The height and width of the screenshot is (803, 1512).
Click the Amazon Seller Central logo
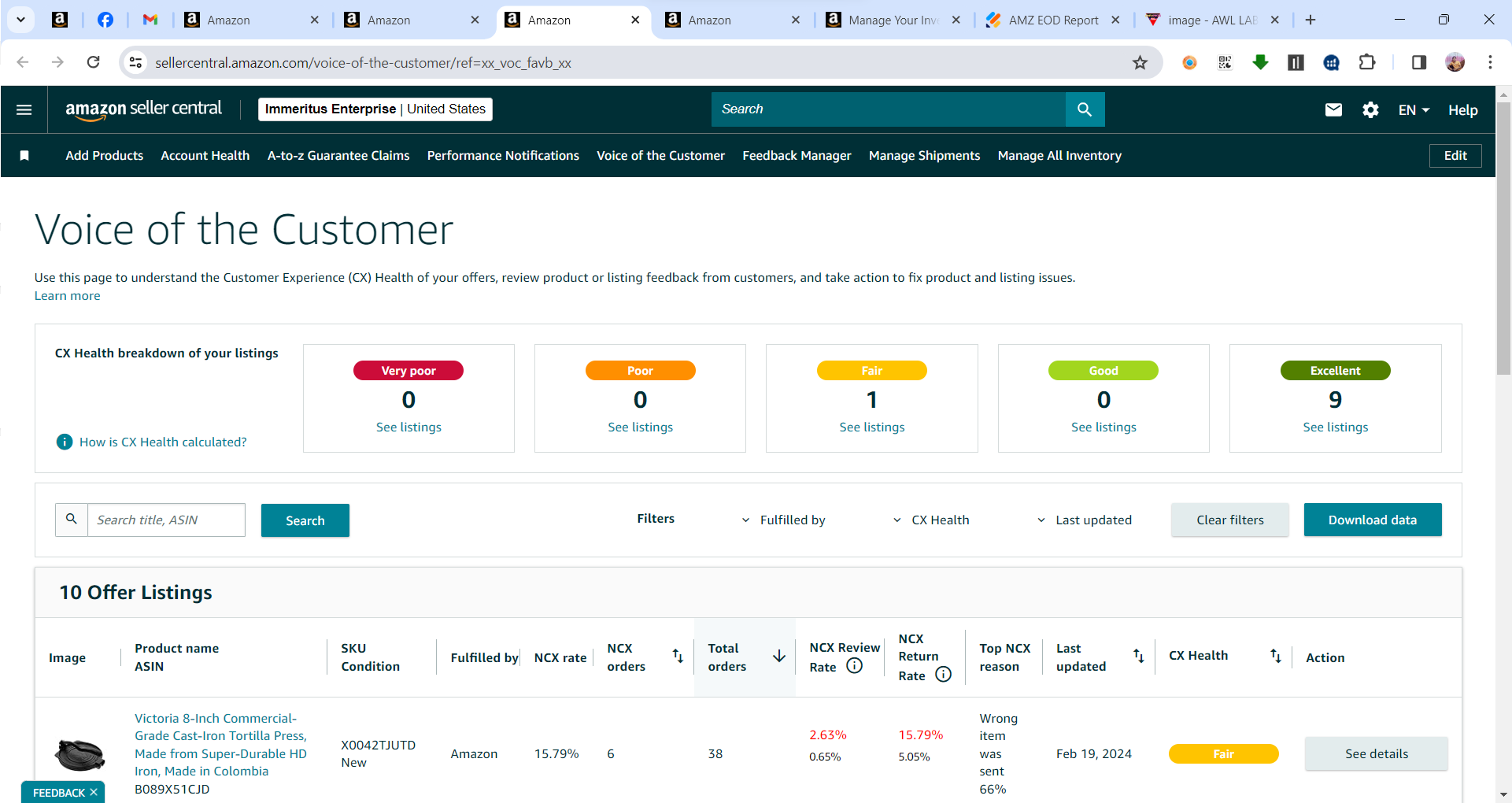(143, 109)
